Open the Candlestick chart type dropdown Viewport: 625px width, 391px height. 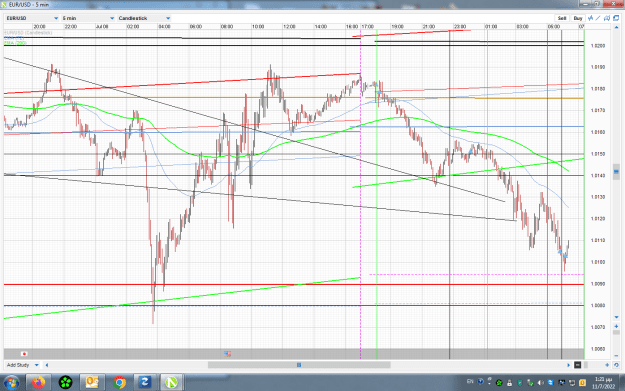point(144,18)
